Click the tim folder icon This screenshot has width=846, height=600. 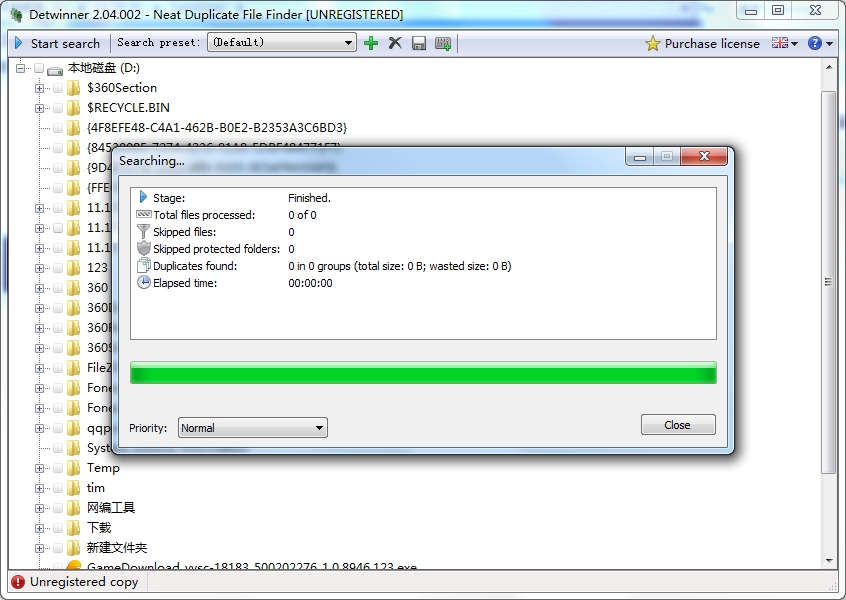coord(73,488)
